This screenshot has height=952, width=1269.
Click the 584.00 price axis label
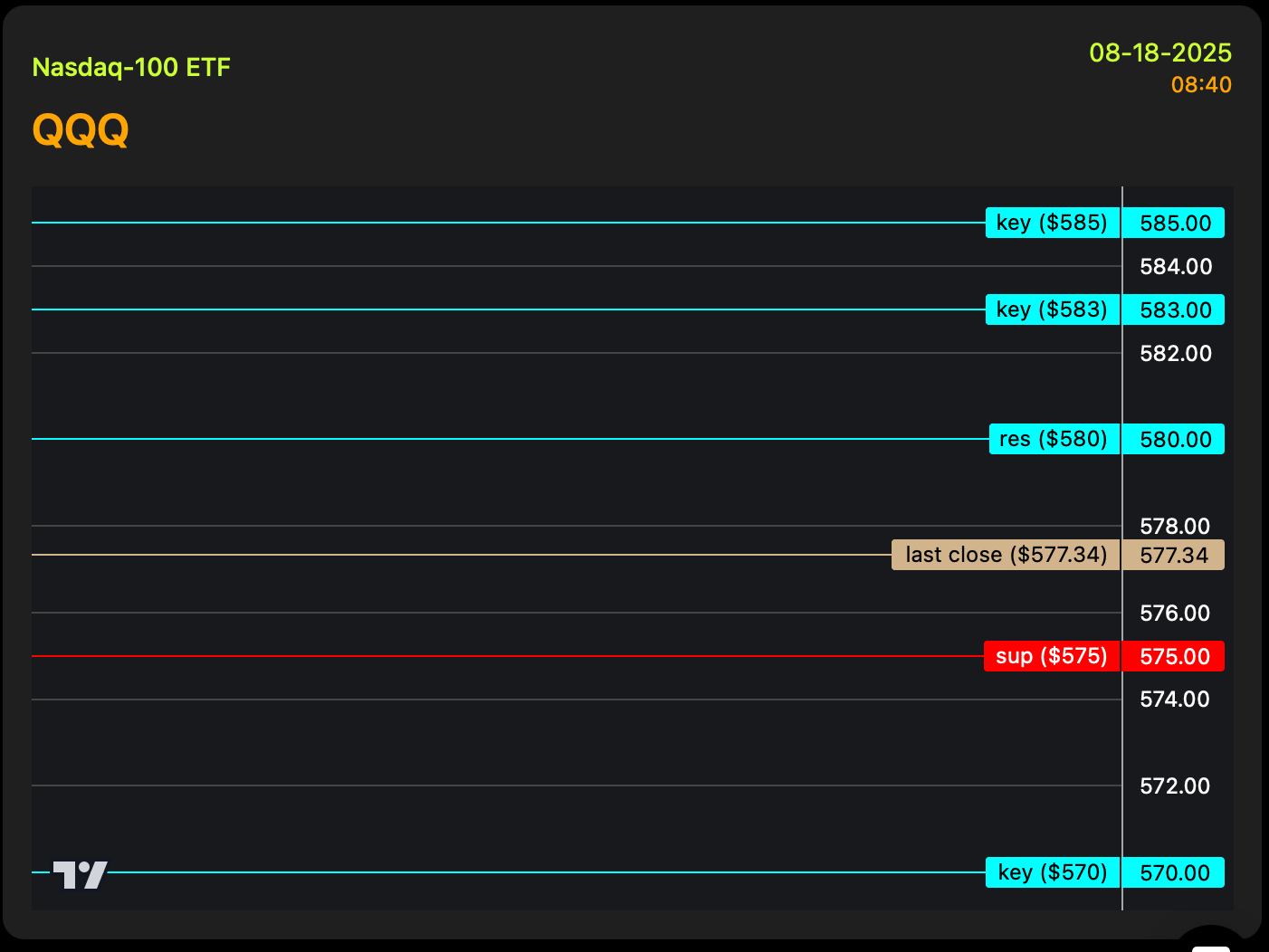(x=1175, y=266)
